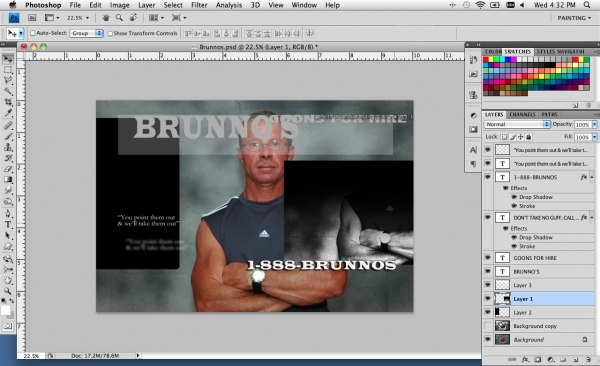The height and width of the screenshot is (366, 600).
Task: Click the foreground color box
Action: click(5, 310)
